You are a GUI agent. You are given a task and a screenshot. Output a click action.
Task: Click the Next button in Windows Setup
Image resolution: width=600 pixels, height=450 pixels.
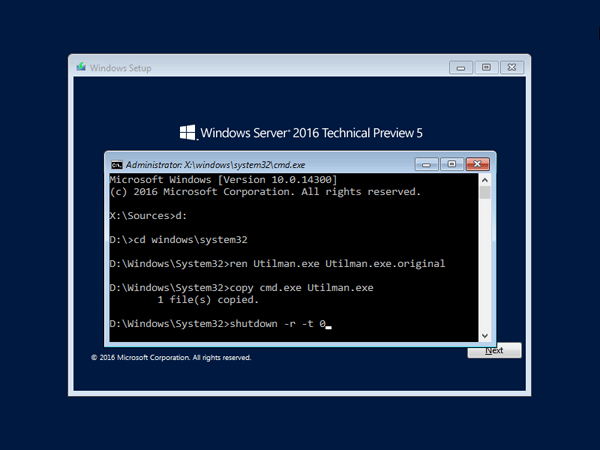[494, 350]
